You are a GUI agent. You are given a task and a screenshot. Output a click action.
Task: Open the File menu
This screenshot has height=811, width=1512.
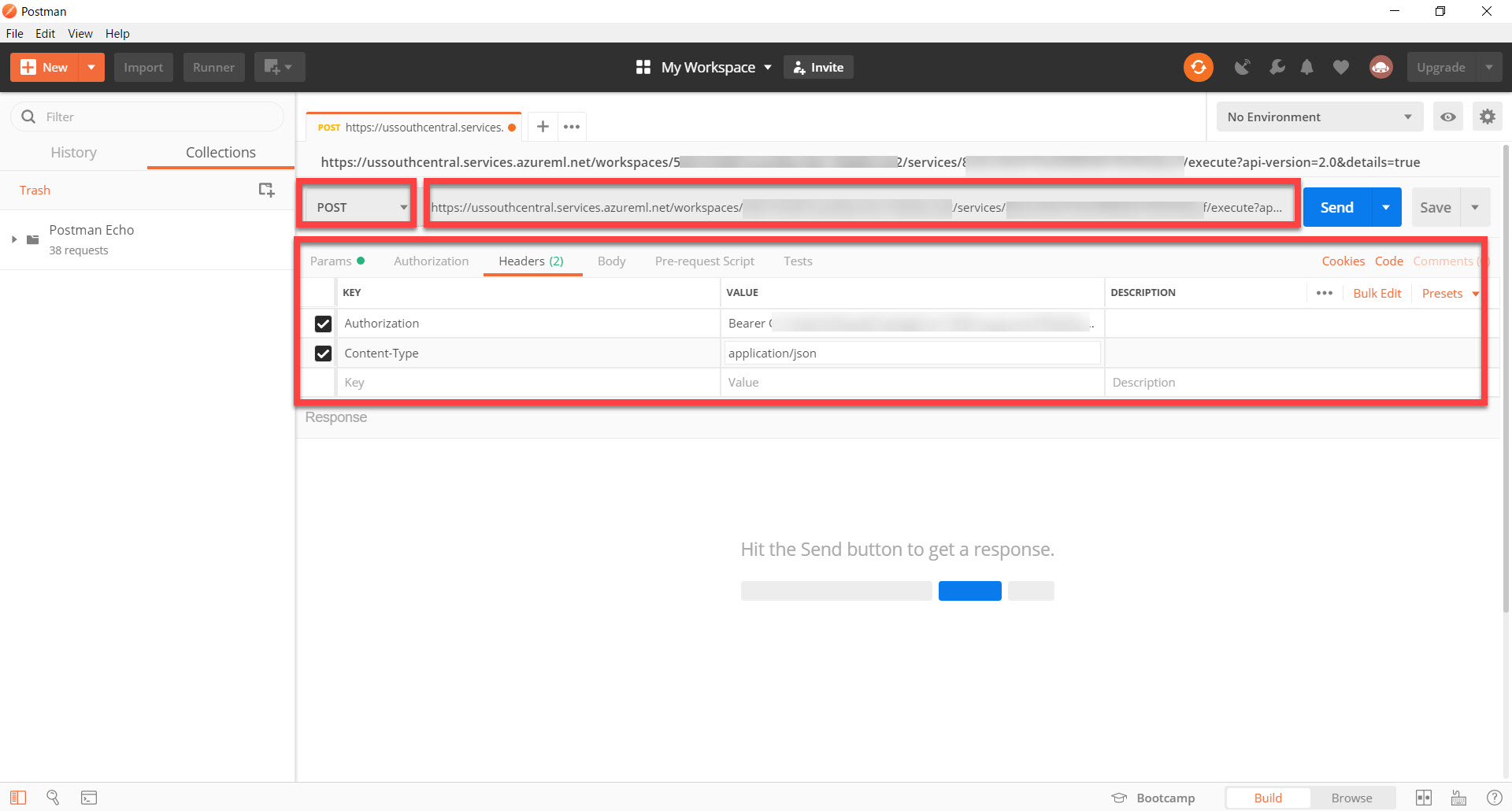[15, 33]
